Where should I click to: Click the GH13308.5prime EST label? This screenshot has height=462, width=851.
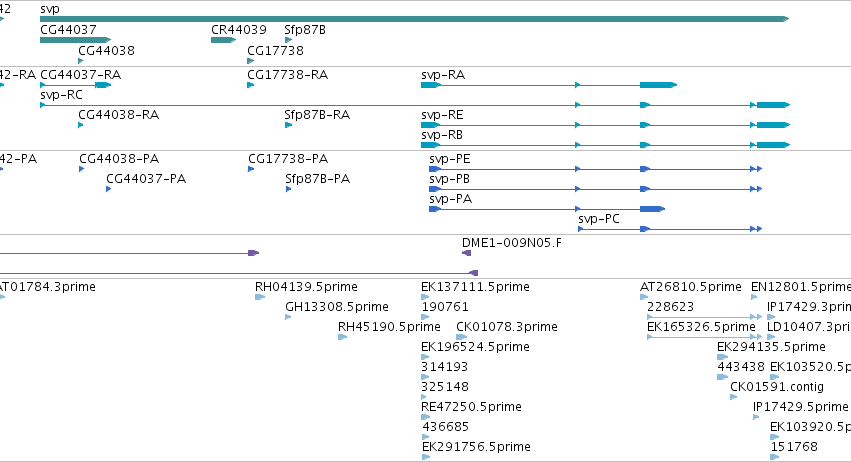(337, 307)
